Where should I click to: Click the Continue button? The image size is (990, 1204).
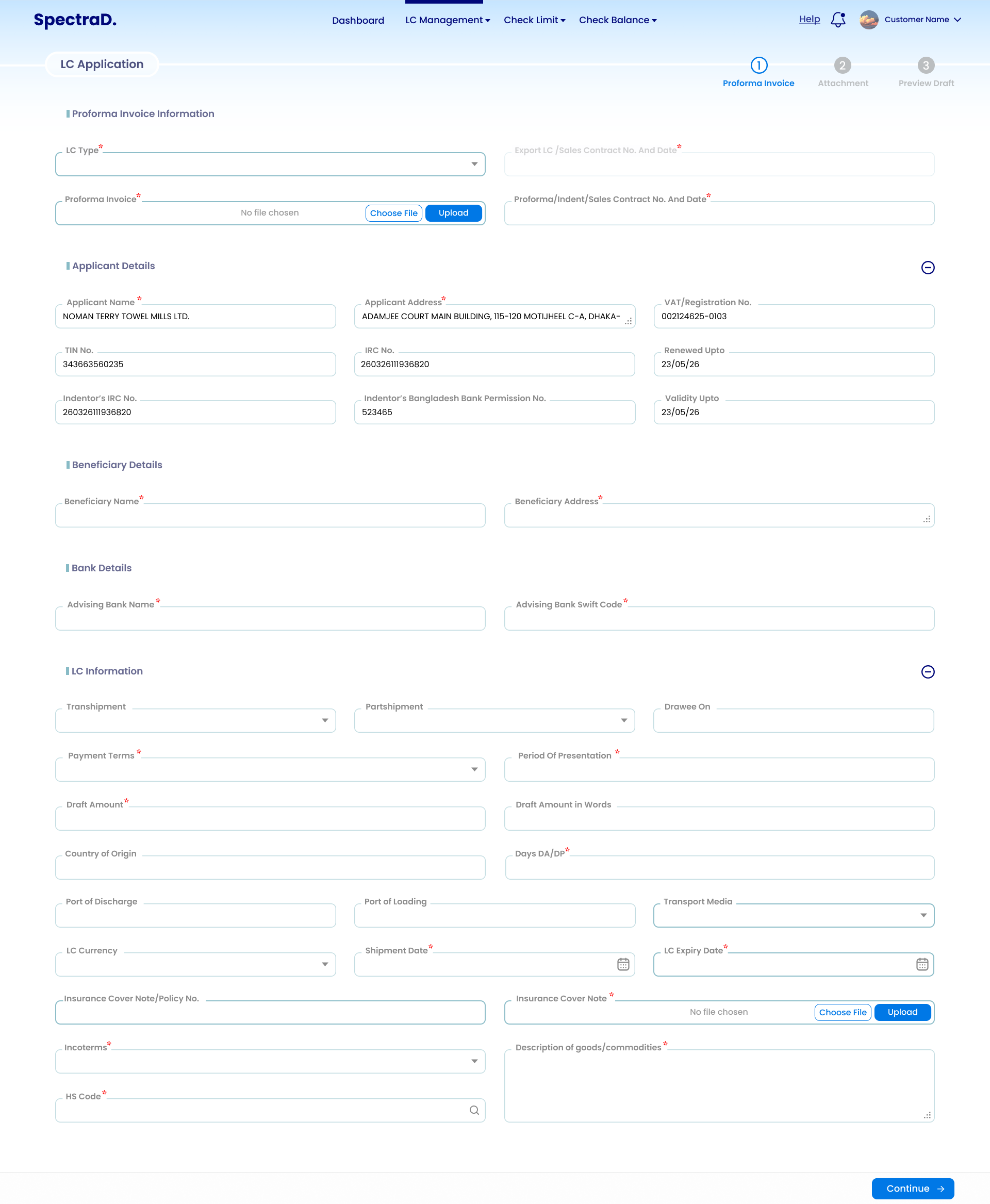coord(913,1189)
